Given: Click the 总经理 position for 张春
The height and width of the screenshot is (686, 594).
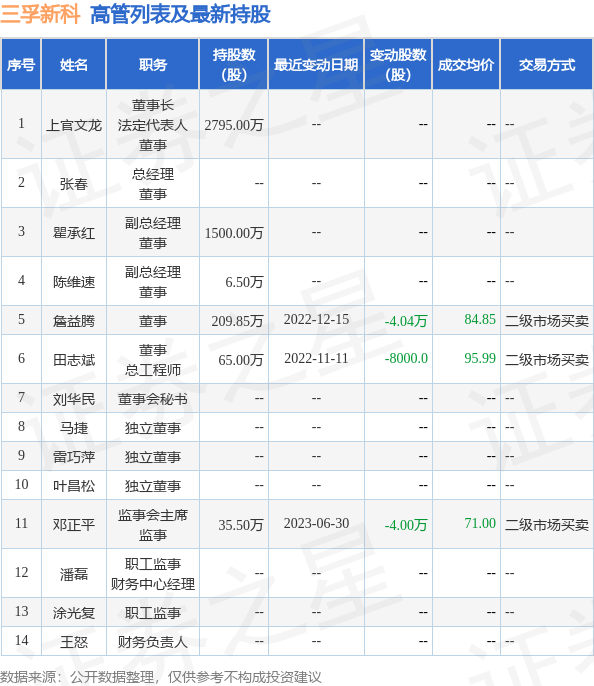Looking at the screenshot, I should coord(153,174).
